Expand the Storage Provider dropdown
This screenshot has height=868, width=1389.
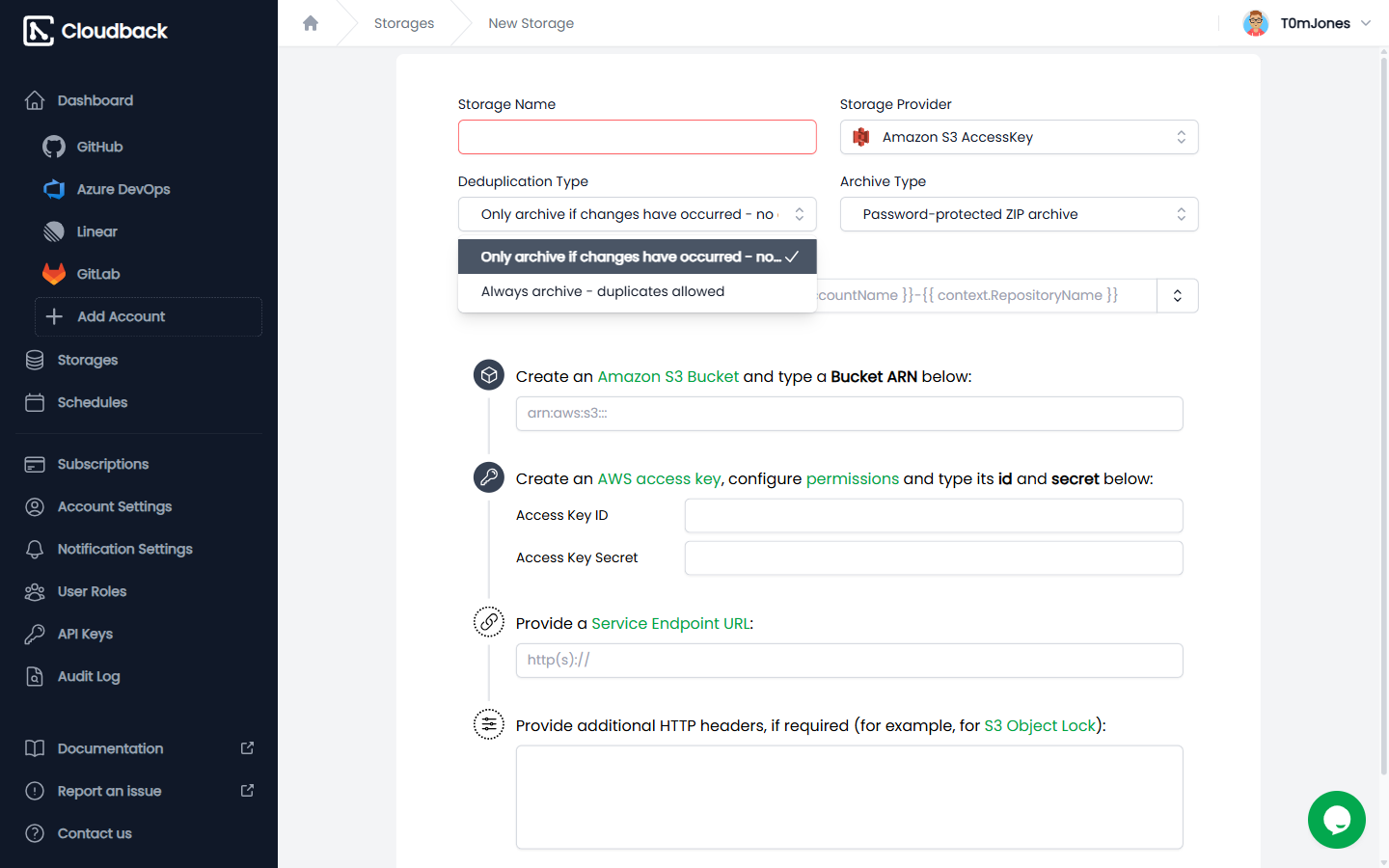coord(1020,137)
